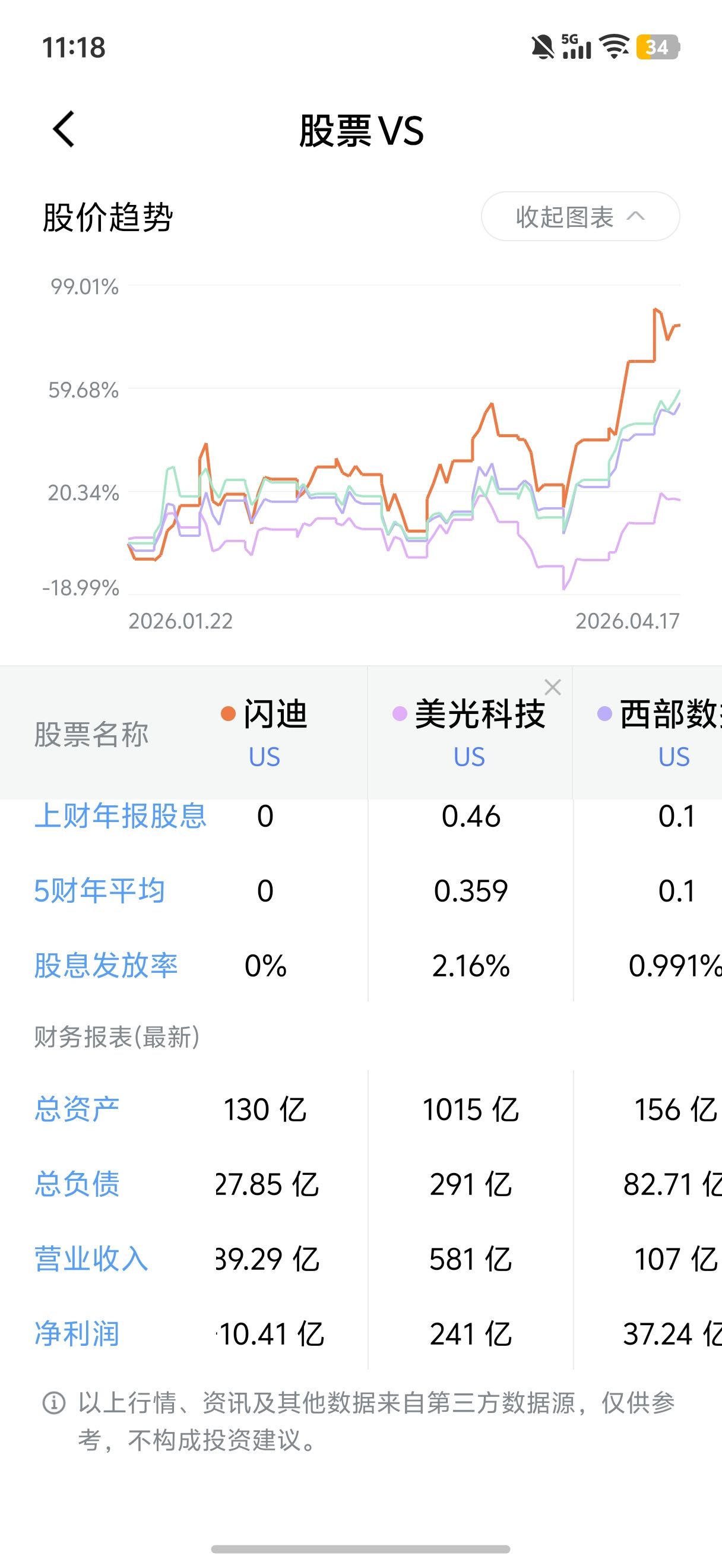
Task: Tap the orange 闪迪 line peak in chart
Action: (656, 310)
